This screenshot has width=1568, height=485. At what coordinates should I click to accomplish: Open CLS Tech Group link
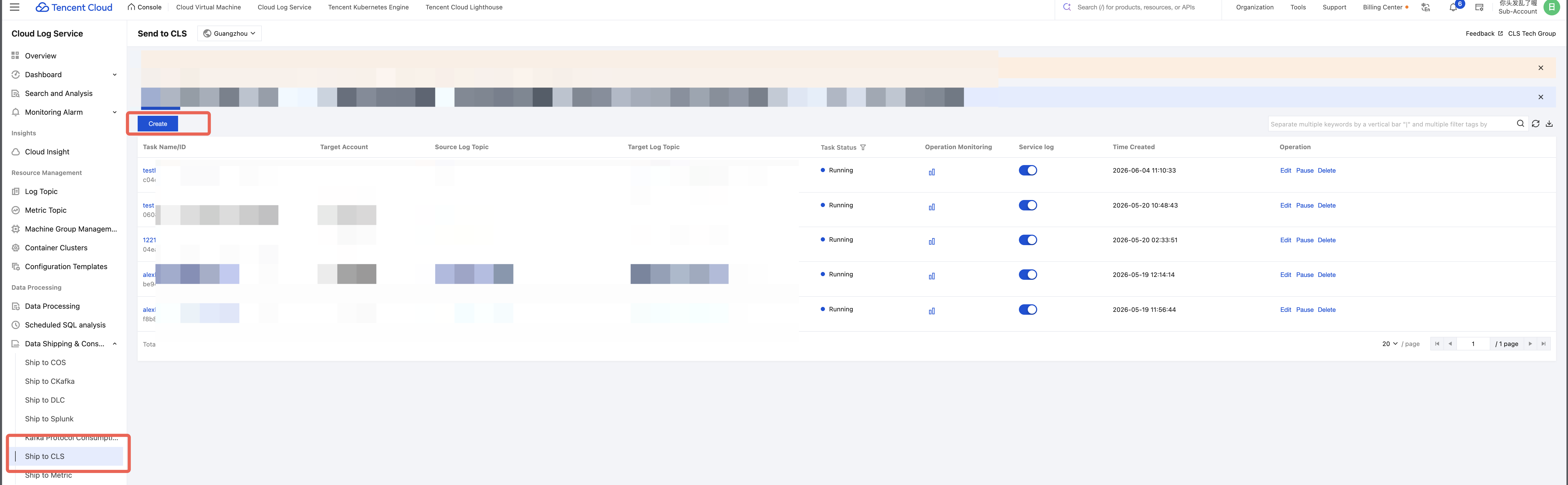[1531, 33]
